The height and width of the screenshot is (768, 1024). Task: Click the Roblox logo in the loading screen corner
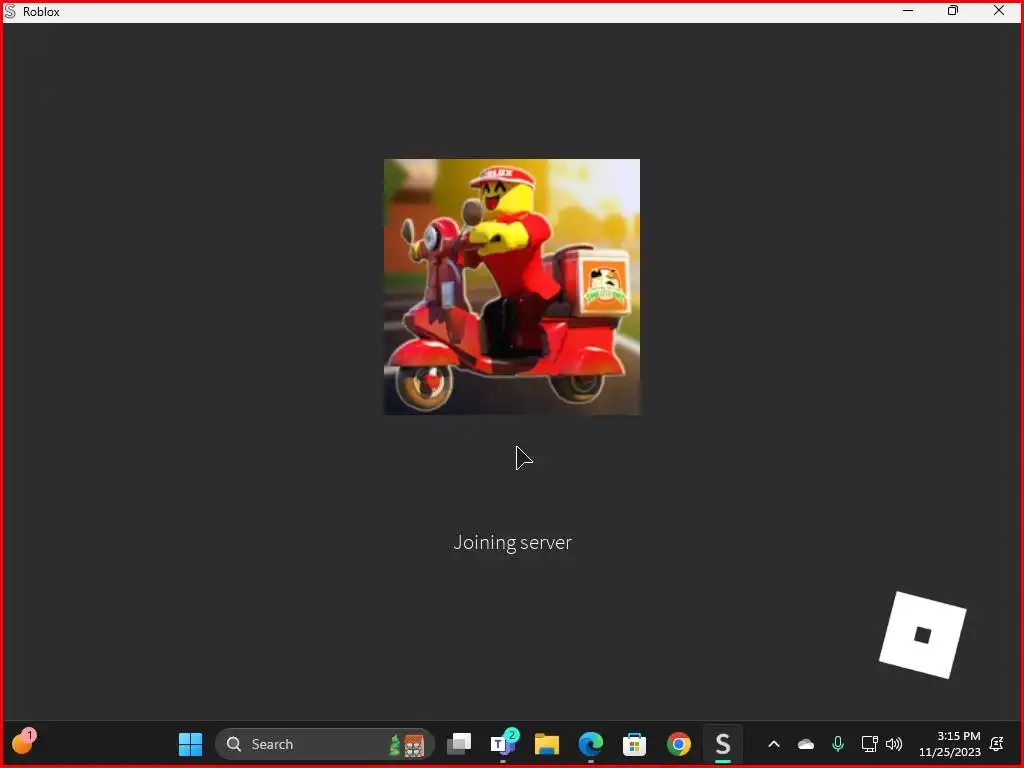coord(922,635)
